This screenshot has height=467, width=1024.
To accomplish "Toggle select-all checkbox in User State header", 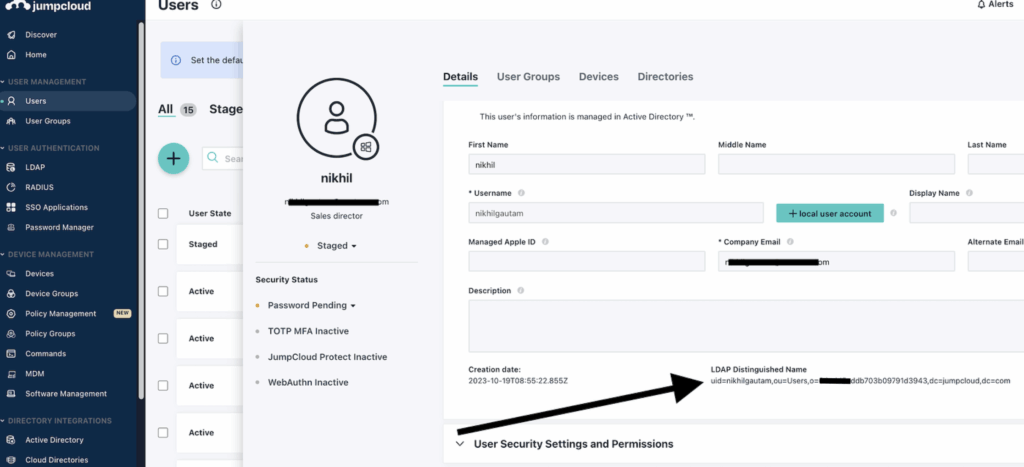I will click(163, 214).
